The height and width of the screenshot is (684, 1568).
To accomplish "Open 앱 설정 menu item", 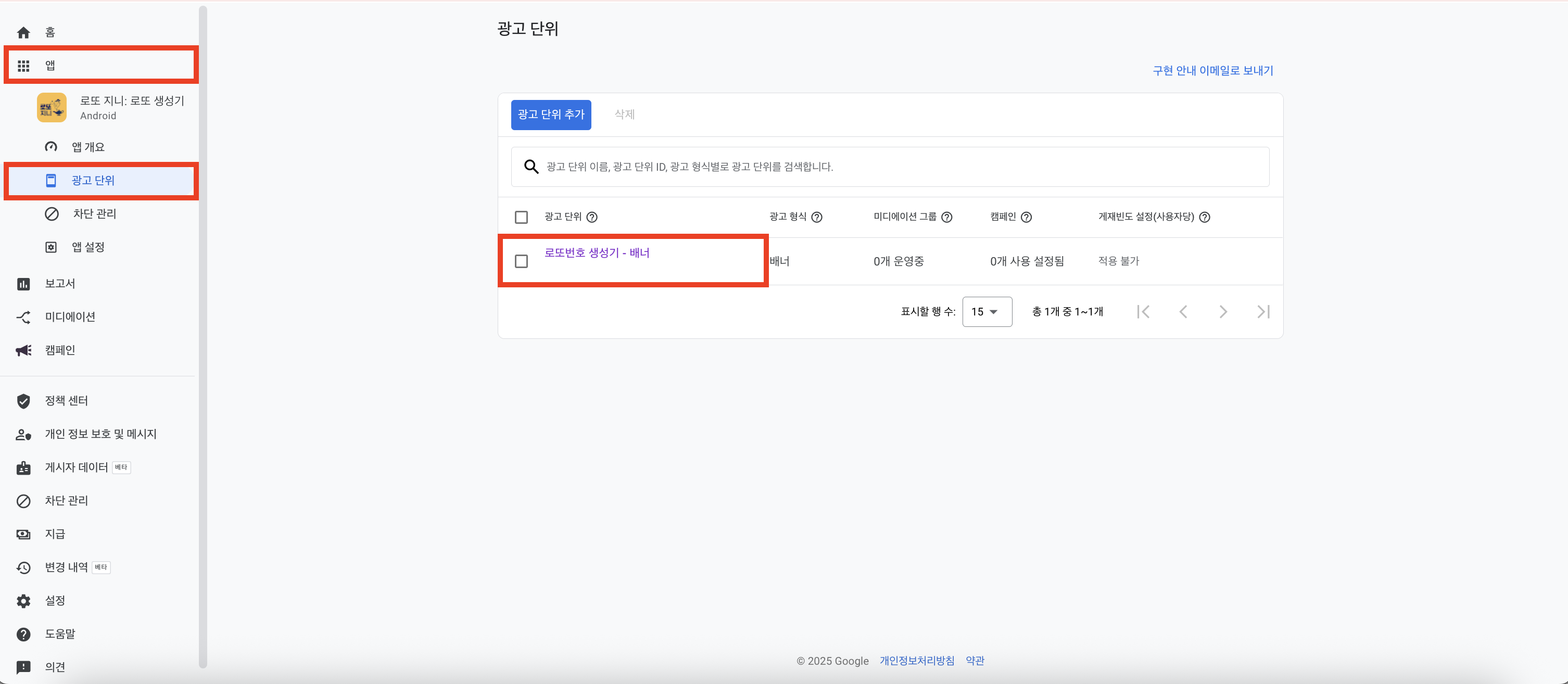I will [x=88, y=247].
